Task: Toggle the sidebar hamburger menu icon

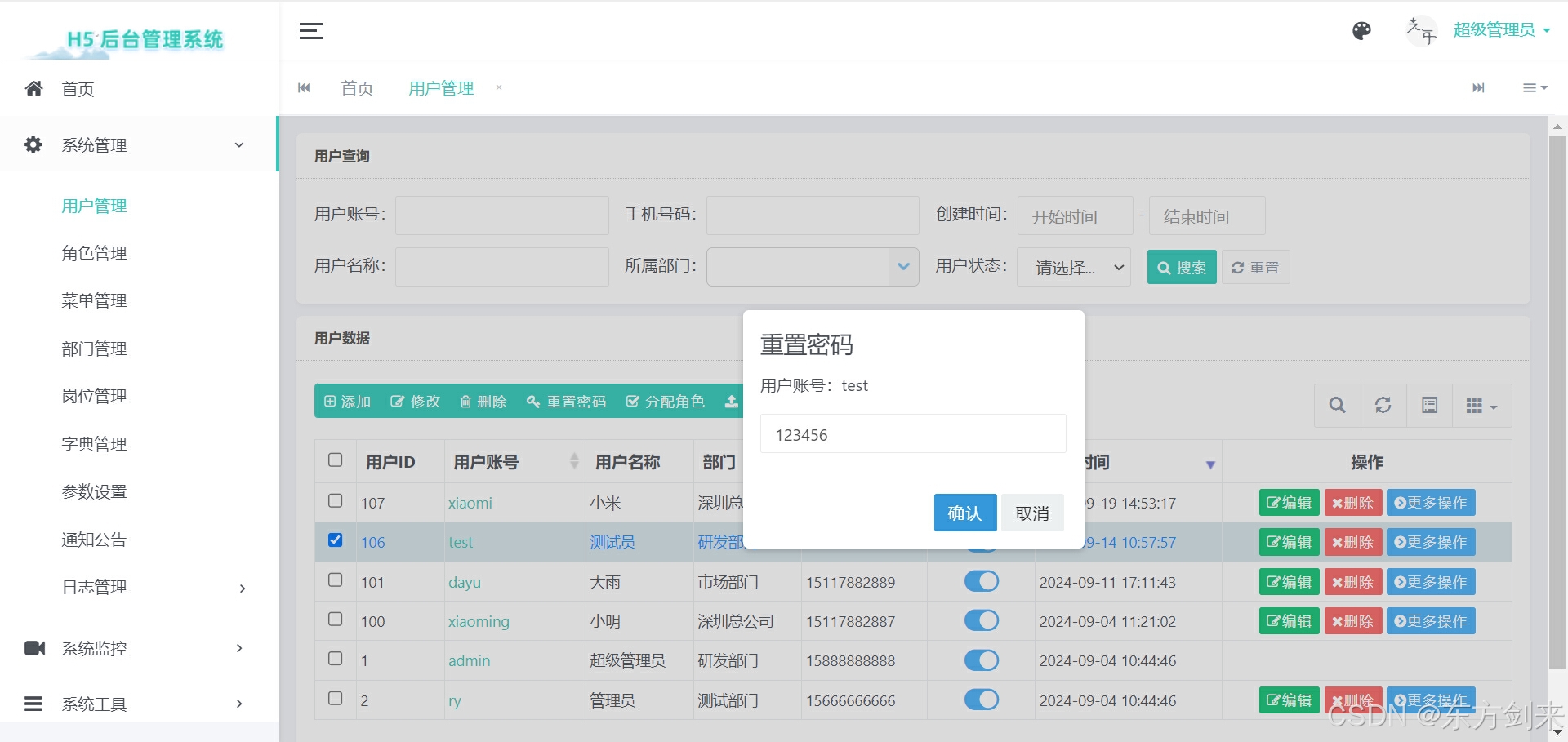Action: pos(310,31)
